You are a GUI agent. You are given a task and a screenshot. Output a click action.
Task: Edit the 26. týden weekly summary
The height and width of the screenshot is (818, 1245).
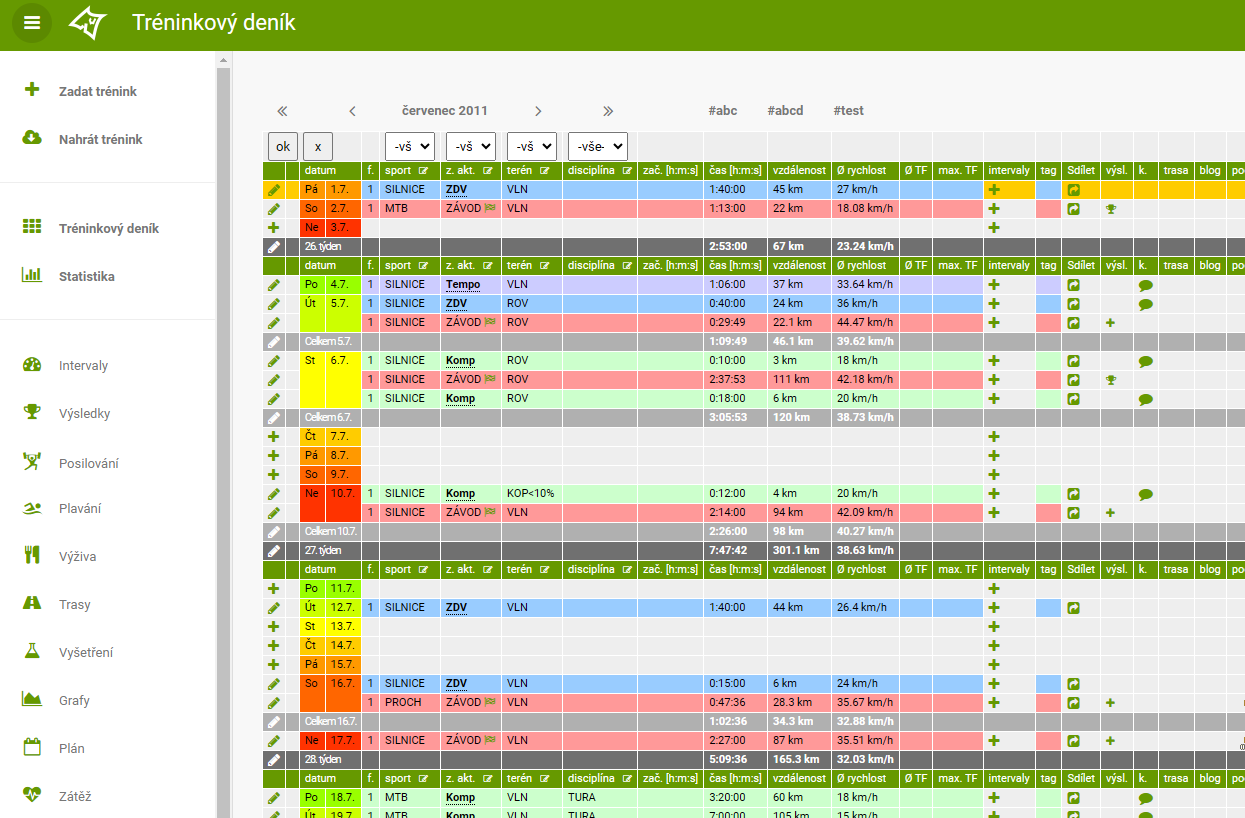(274, 247)
